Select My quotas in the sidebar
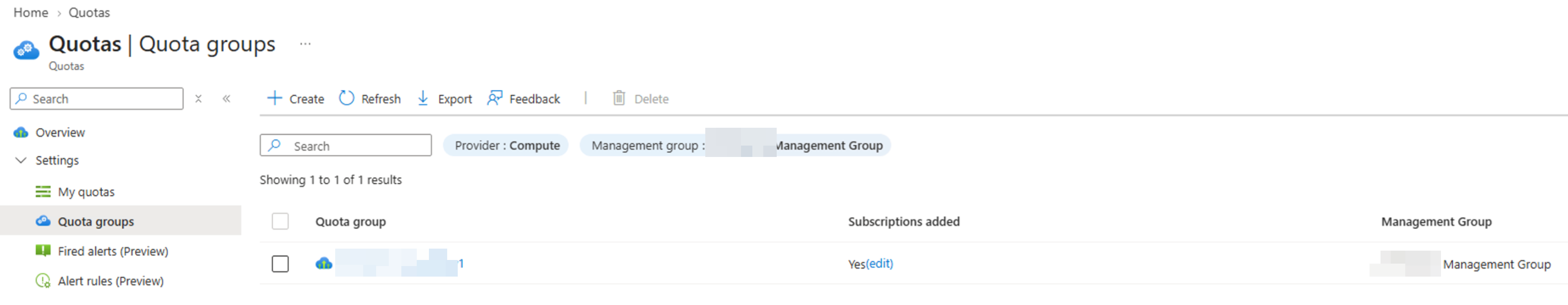Image resolution: width=1568 pixels, height=305 pixels. [86, 192]
